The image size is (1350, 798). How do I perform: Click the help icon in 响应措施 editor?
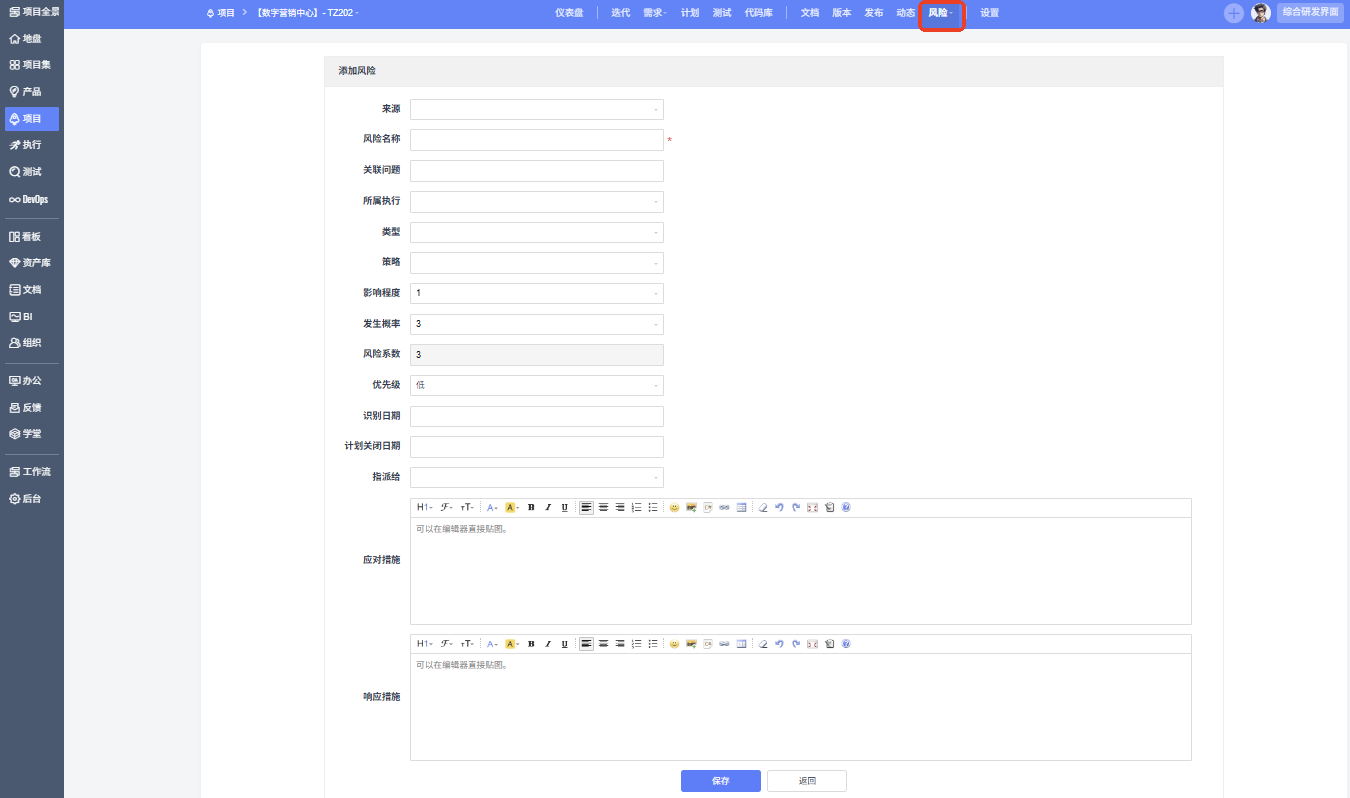tap(846, 643)
